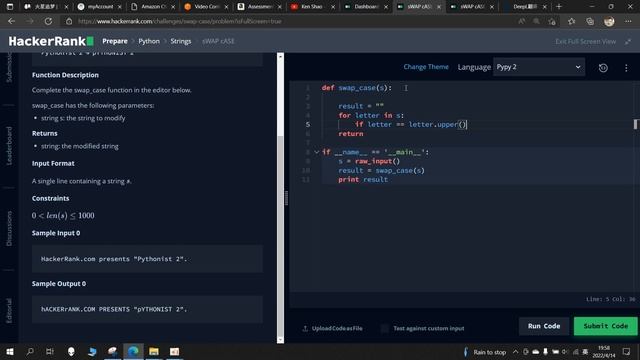Image resolution: width=640 pixels, height=360 pixels.
Task: Open the Submissions side tab
Action: click(x=9, y=67)
